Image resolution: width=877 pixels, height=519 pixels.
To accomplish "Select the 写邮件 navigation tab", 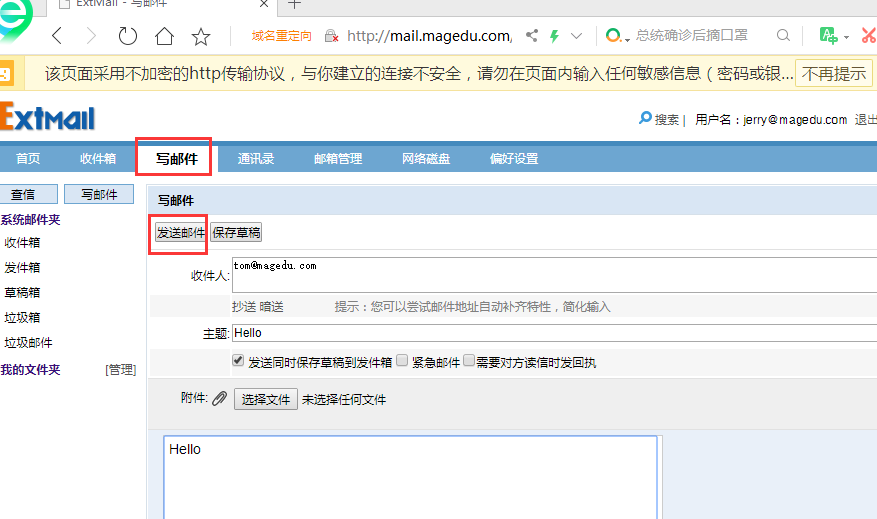I will [177, 159].
